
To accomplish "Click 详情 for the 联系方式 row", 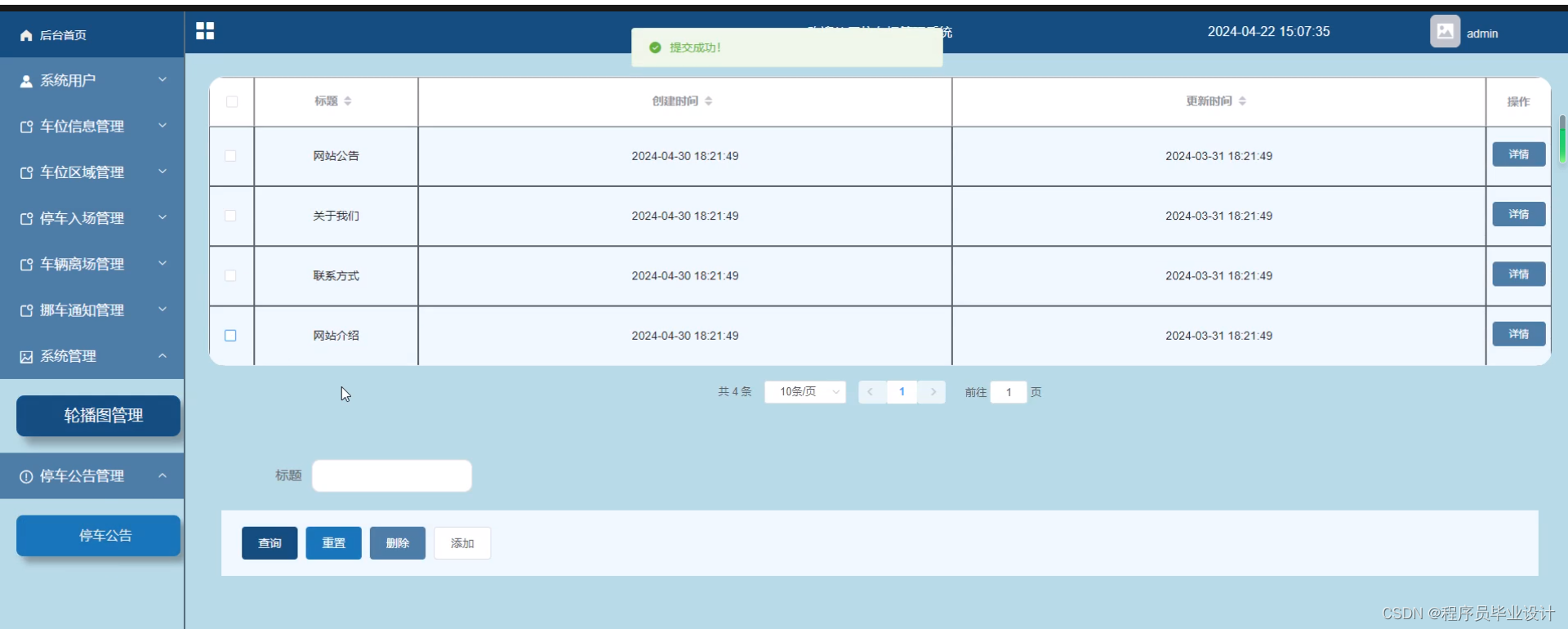I will point(1519,274).
